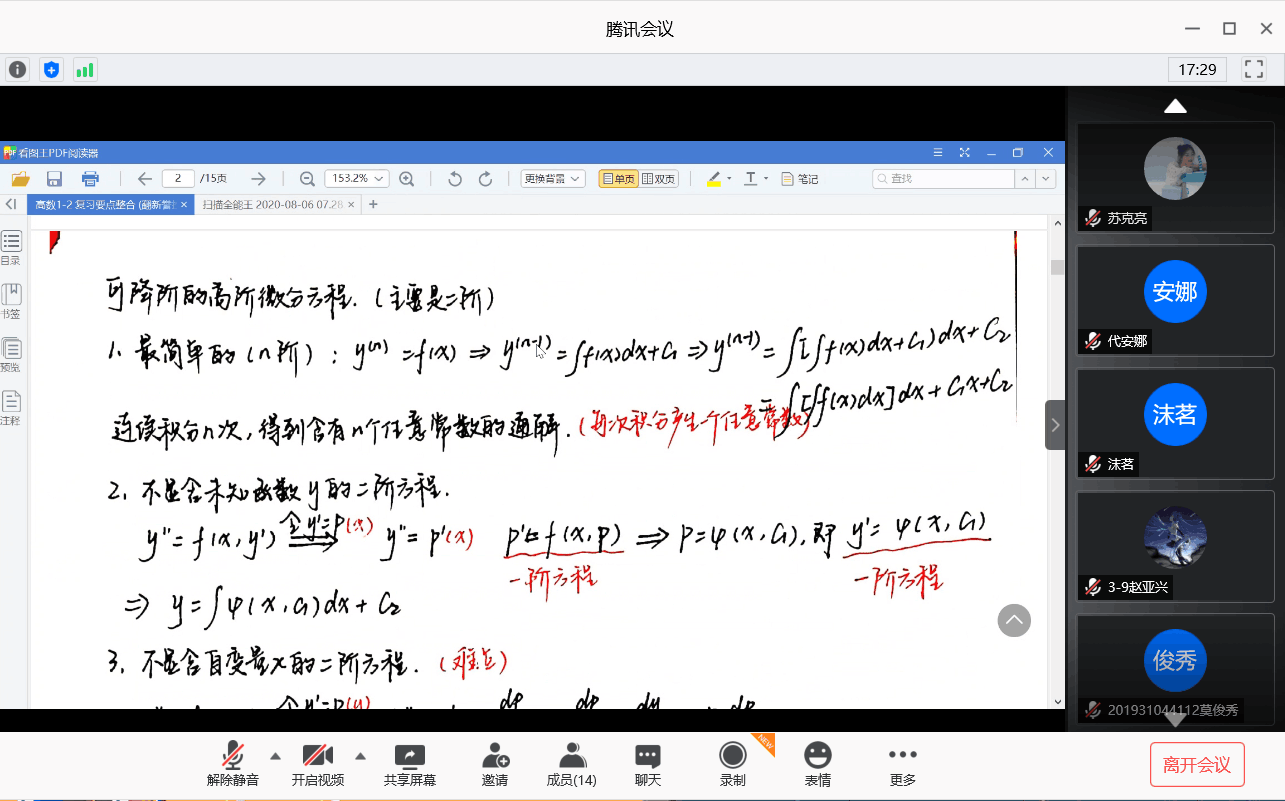Check the network signal status icon
The width and height of the screenshot is (1285, 801).
85,70
